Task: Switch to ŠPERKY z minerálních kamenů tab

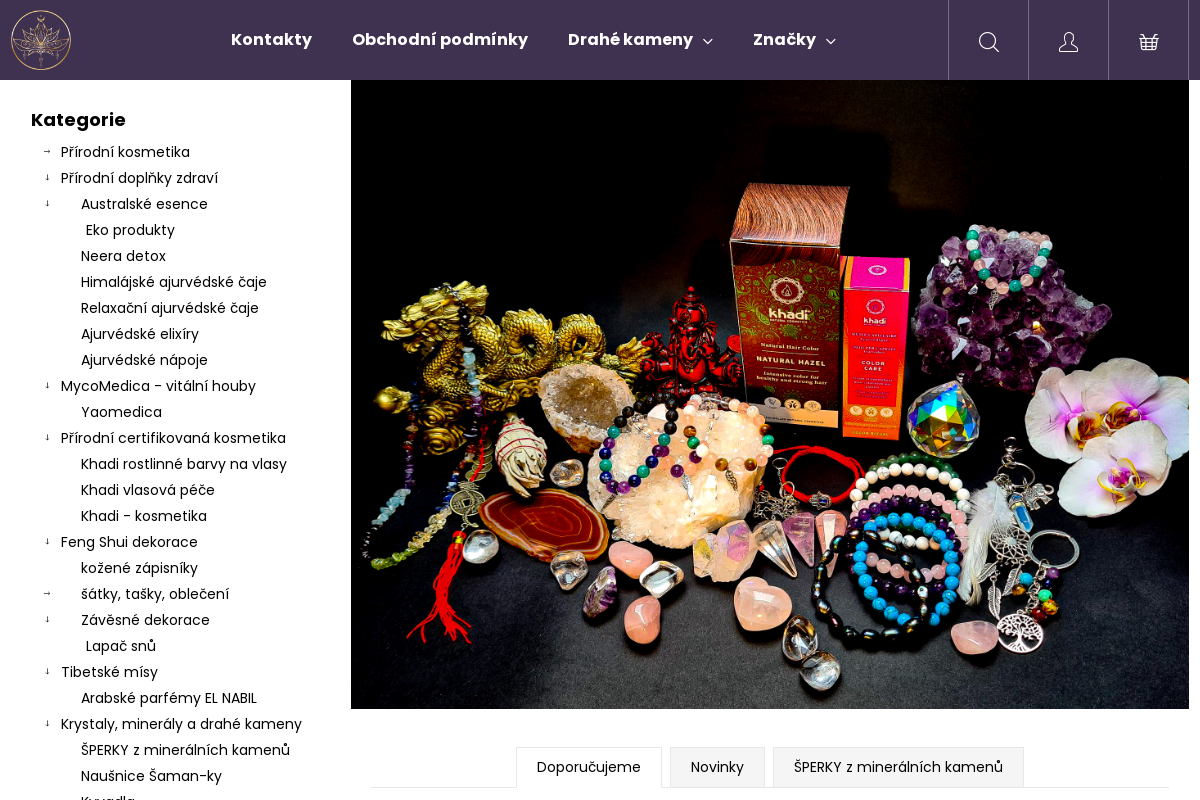Action: coord(898,767)
